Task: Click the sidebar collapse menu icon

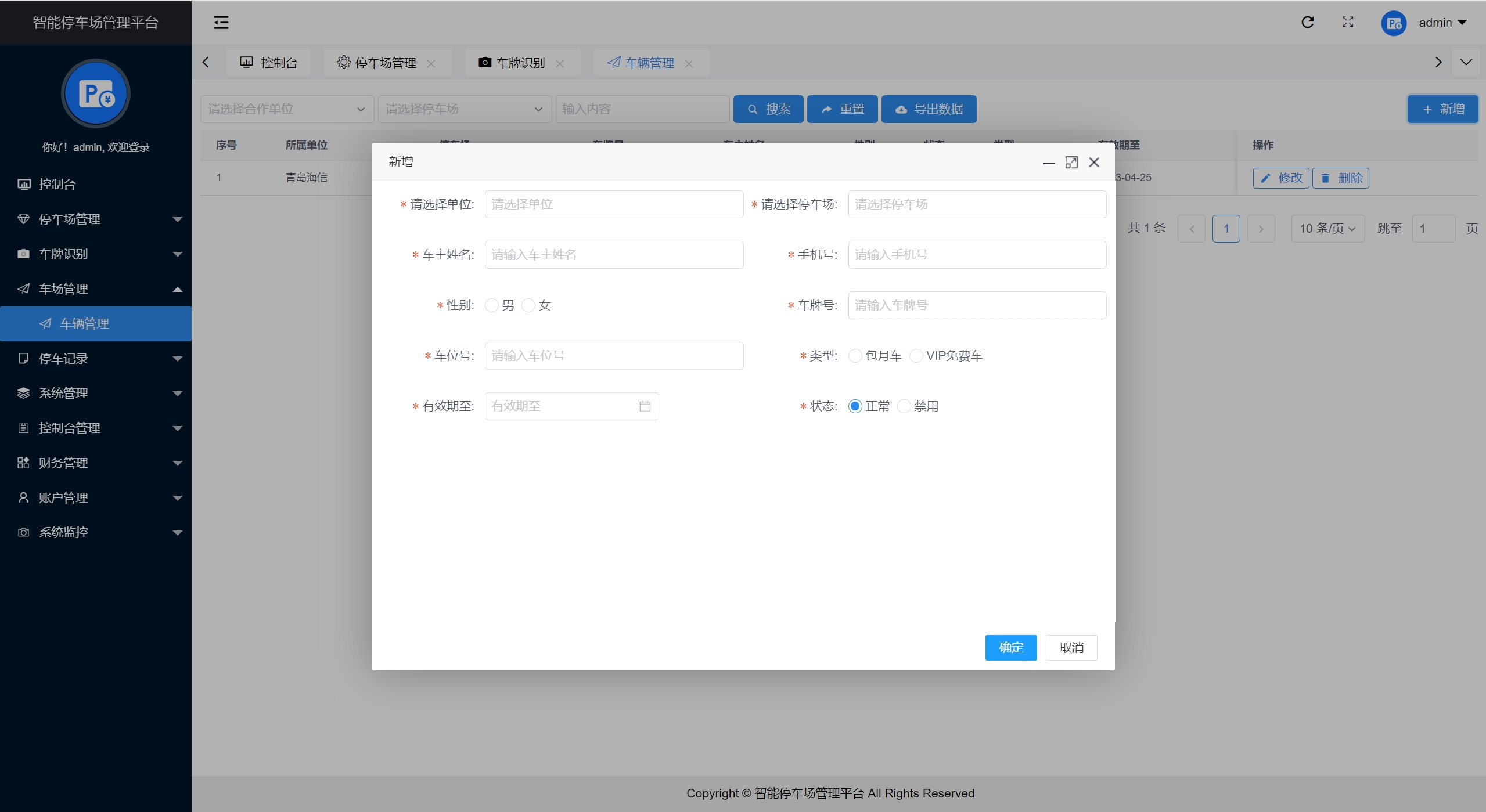Action: (x=221, y=23)
